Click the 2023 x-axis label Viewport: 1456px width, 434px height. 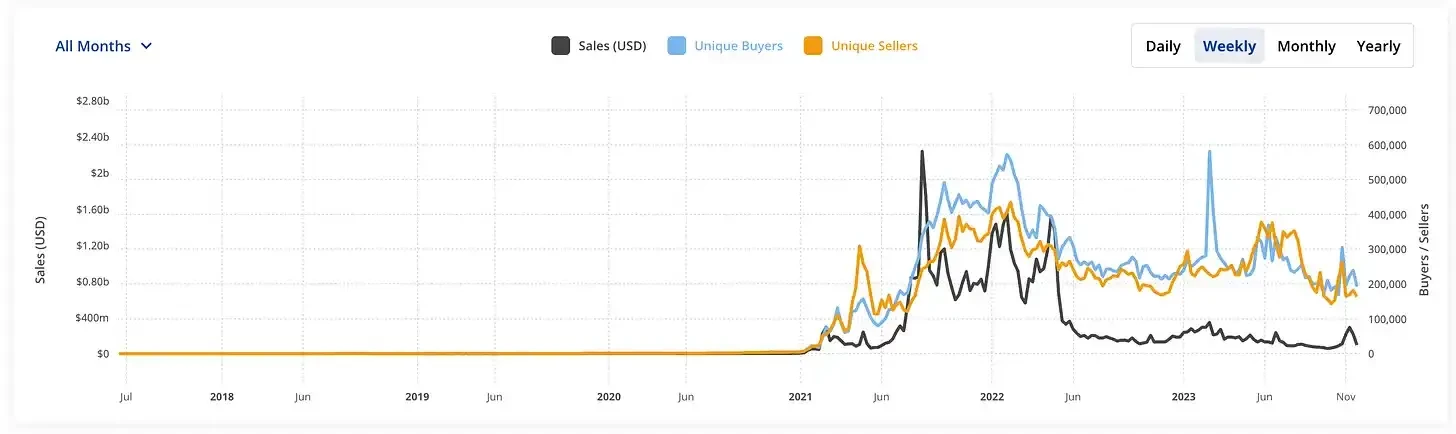coord(1183,396)
